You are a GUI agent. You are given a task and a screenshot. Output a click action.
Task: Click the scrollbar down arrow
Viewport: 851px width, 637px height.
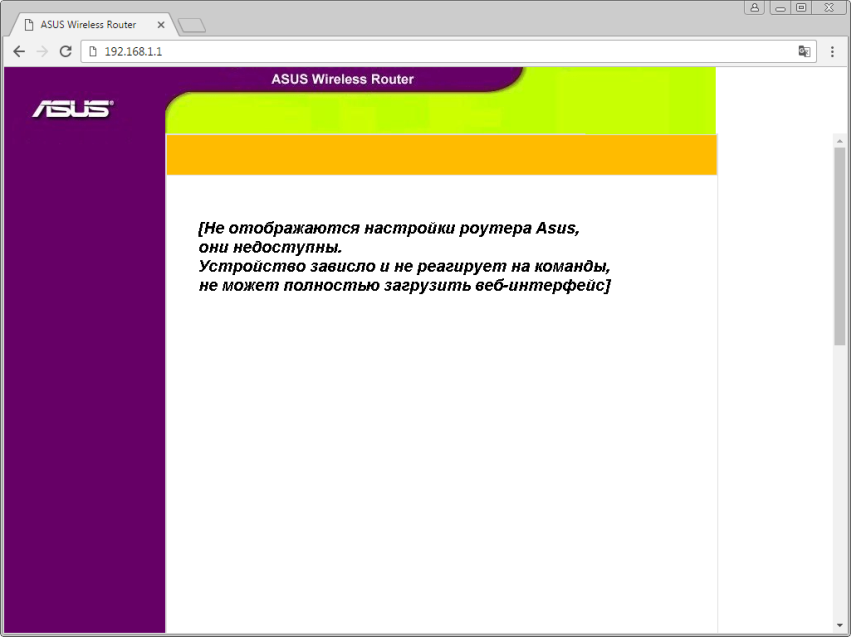point(840,626)
